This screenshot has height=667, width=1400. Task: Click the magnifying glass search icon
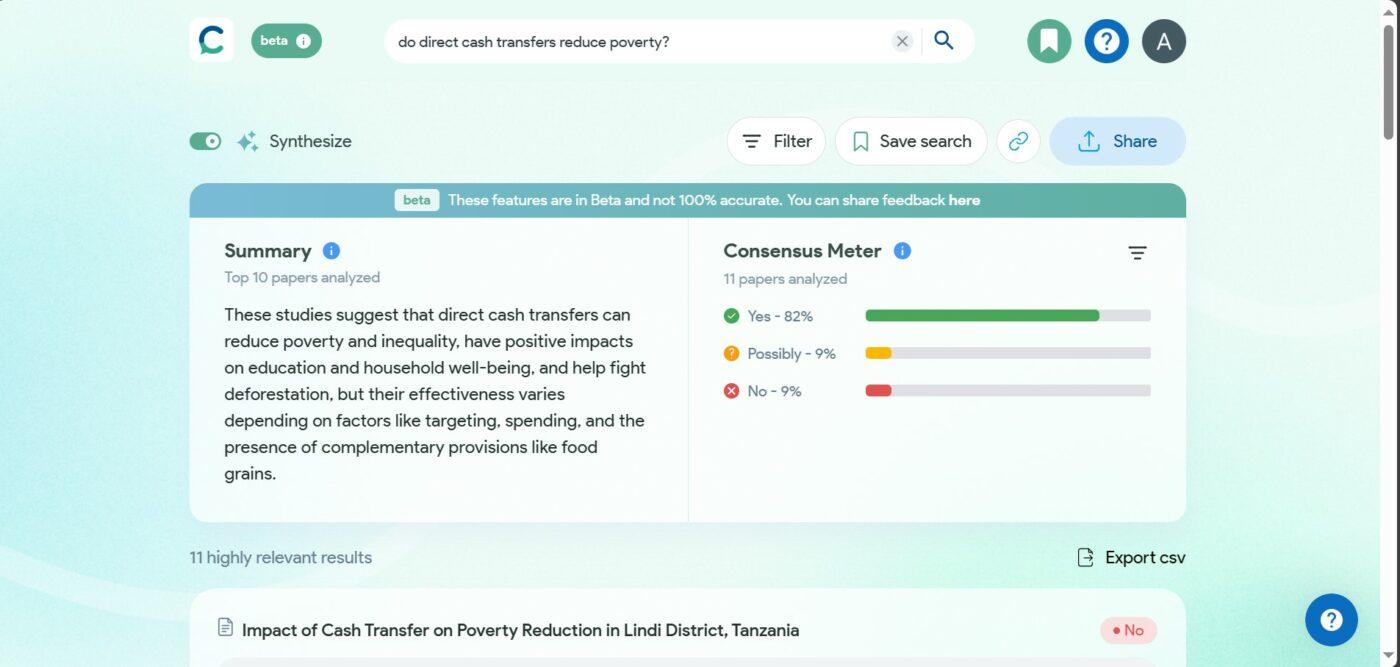tap(944, 41)
